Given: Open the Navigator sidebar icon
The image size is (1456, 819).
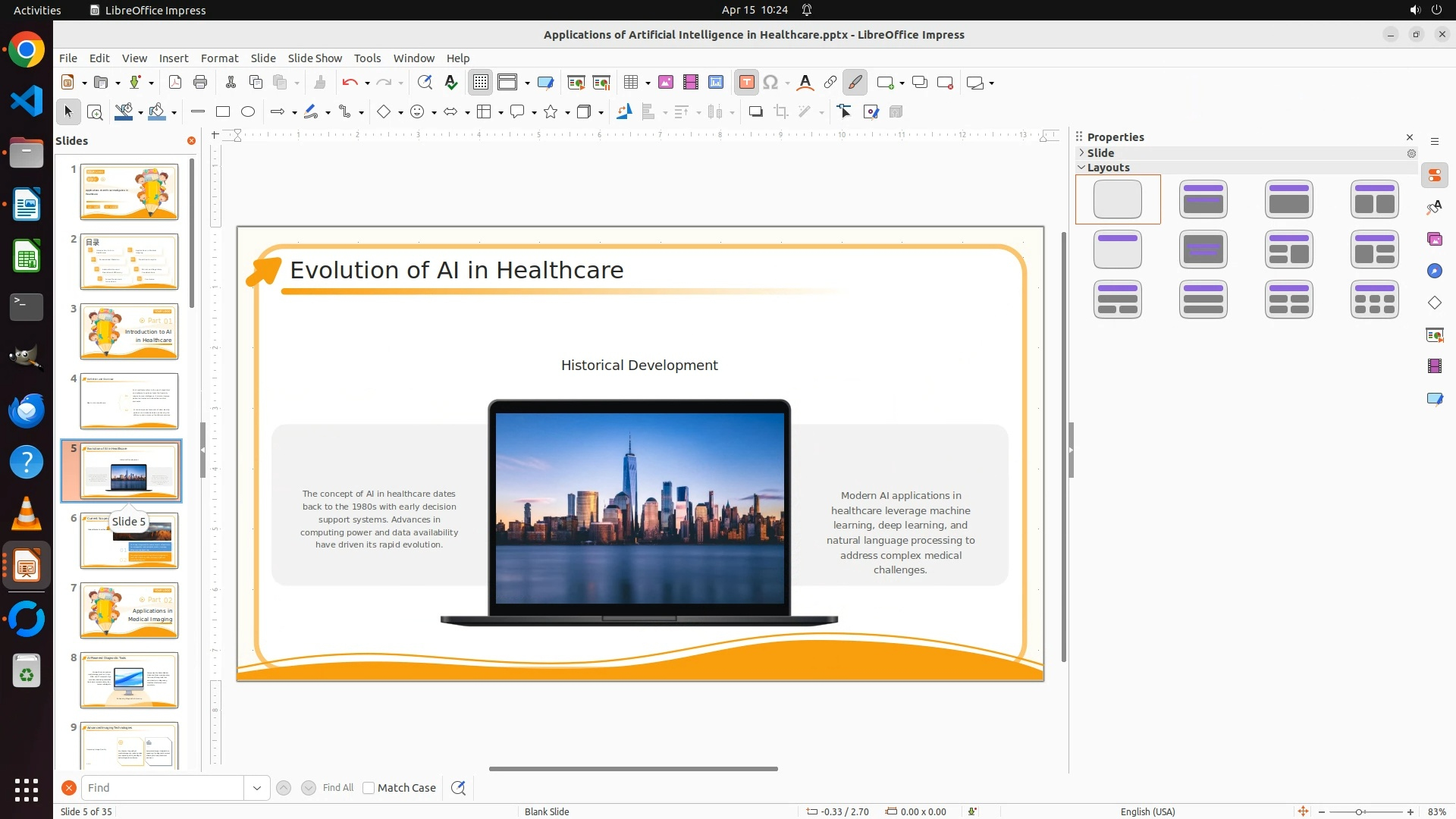Looking at the screenshot, I should (x=1435, y=271).
